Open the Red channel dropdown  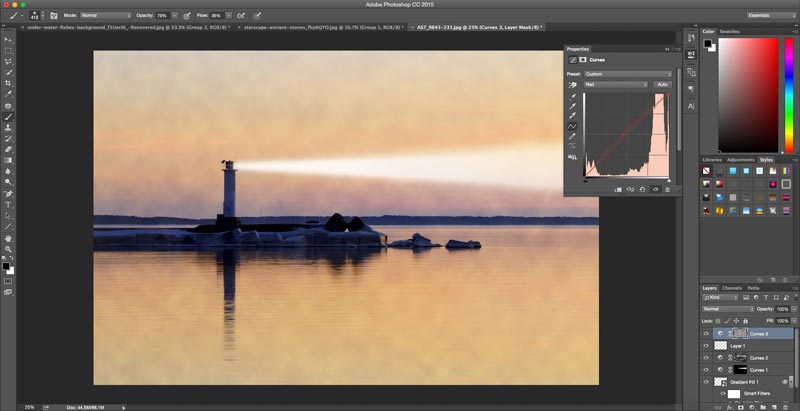[616, 85]
